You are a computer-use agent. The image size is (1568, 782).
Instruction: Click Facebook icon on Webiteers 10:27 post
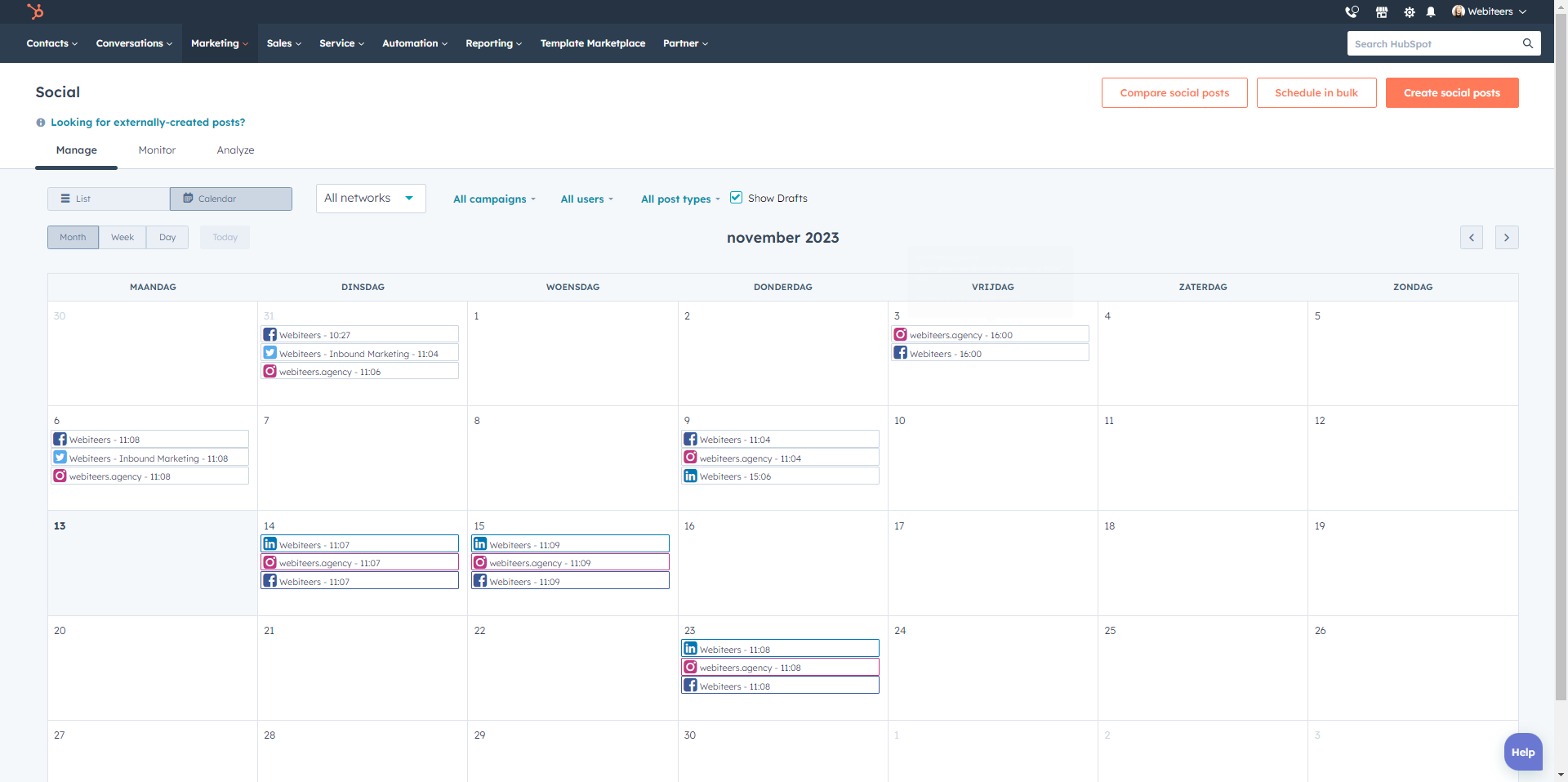(270, 334)
